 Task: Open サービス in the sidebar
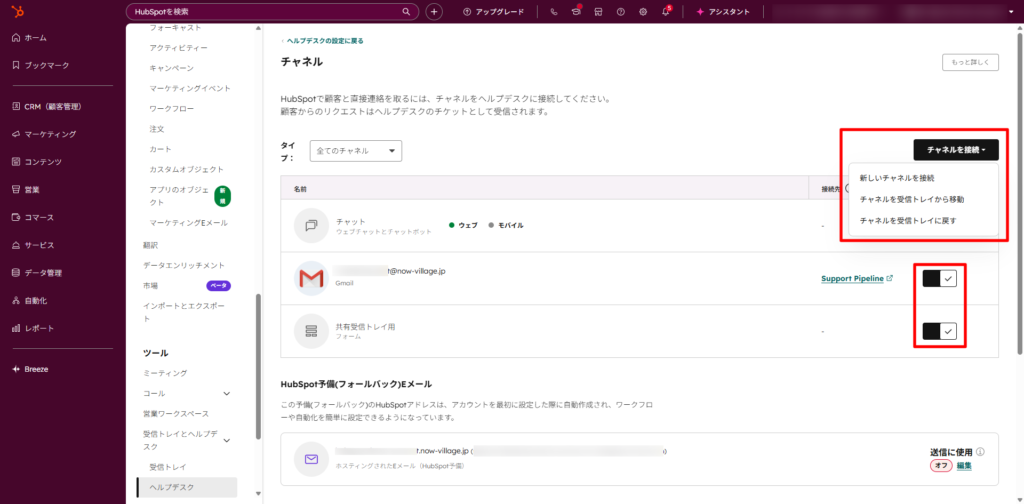point(33,245)
